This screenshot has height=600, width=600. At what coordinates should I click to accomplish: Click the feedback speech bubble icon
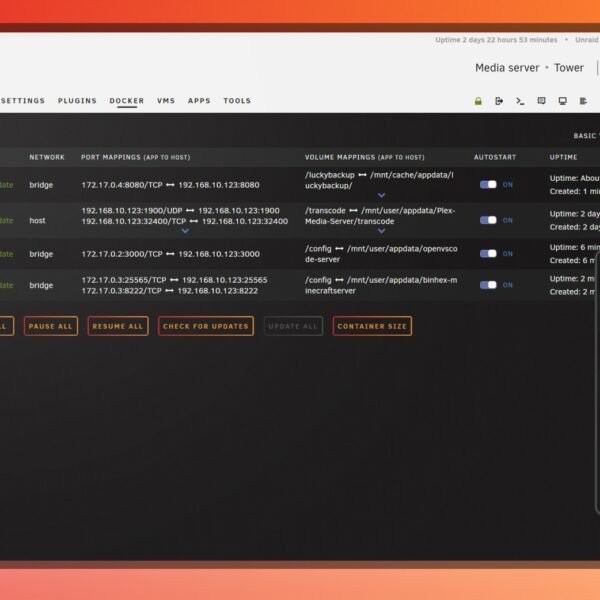541,101
